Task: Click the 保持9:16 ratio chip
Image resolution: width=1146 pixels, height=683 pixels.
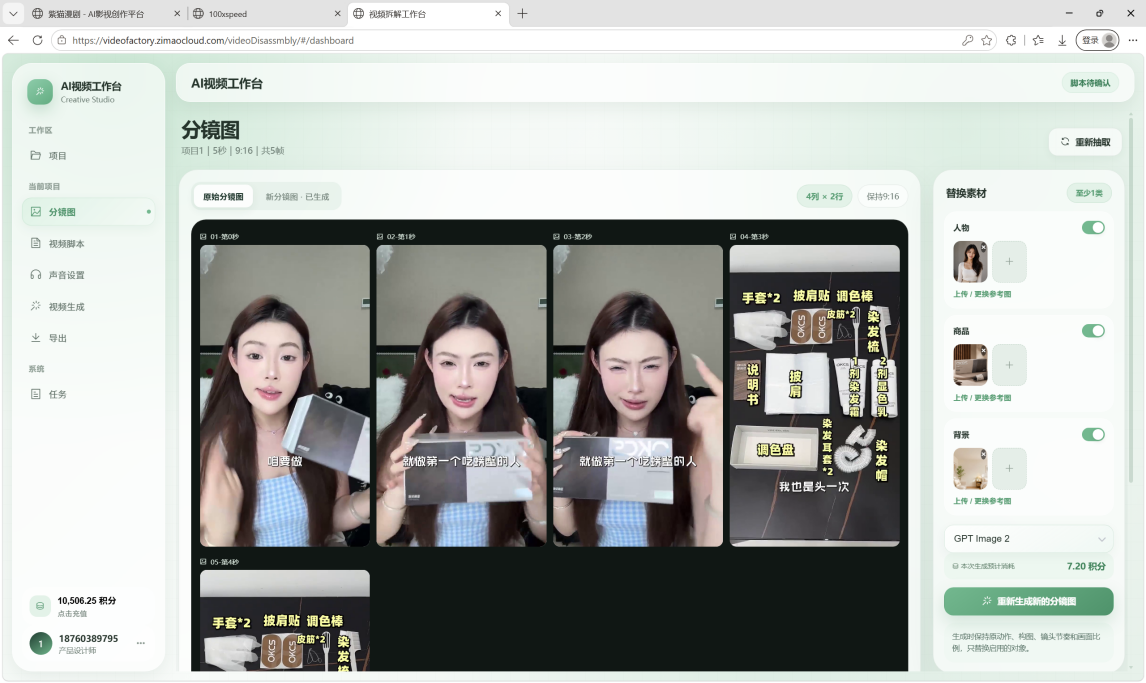Action: click(x=883, y=196)
